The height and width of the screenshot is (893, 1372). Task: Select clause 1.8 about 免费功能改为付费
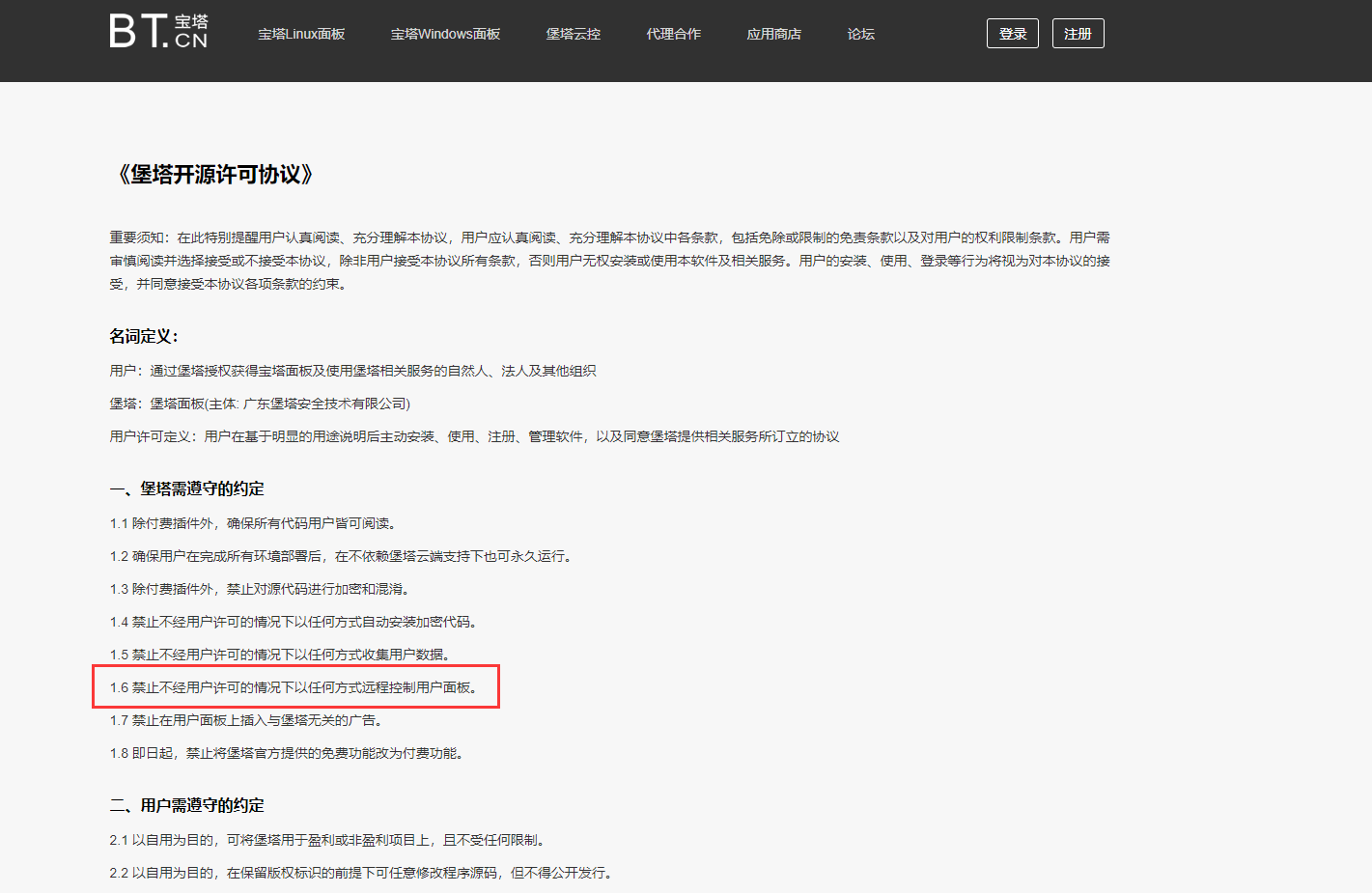point(288,753)
